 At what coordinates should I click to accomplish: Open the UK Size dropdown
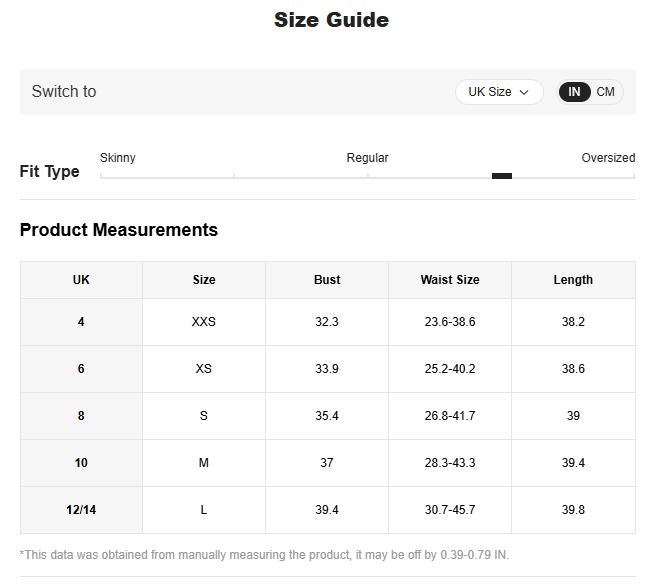(x=498, y=92)
